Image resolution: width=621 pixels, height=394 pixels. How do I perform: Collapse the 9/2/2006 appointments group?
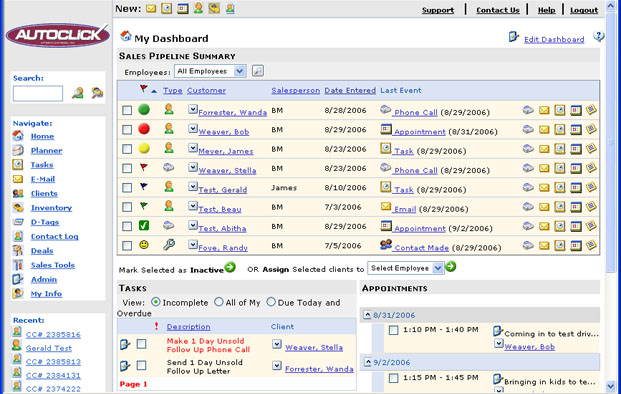367,362
